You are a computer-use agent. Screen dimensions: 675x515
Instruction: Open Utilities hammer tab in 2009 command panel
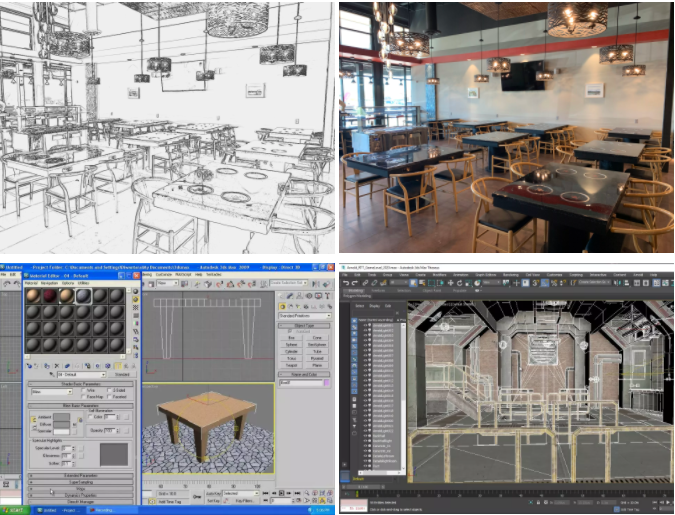pos(327,296)
